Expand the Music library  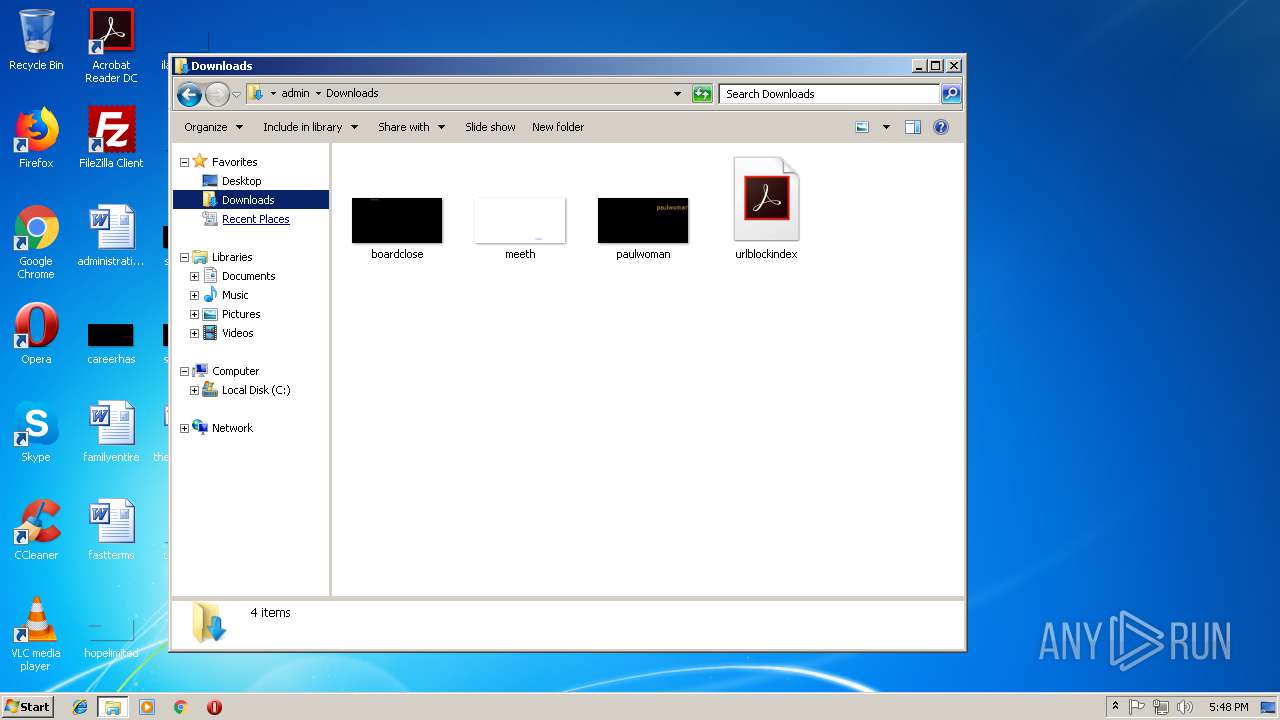[x=194, y=295]
